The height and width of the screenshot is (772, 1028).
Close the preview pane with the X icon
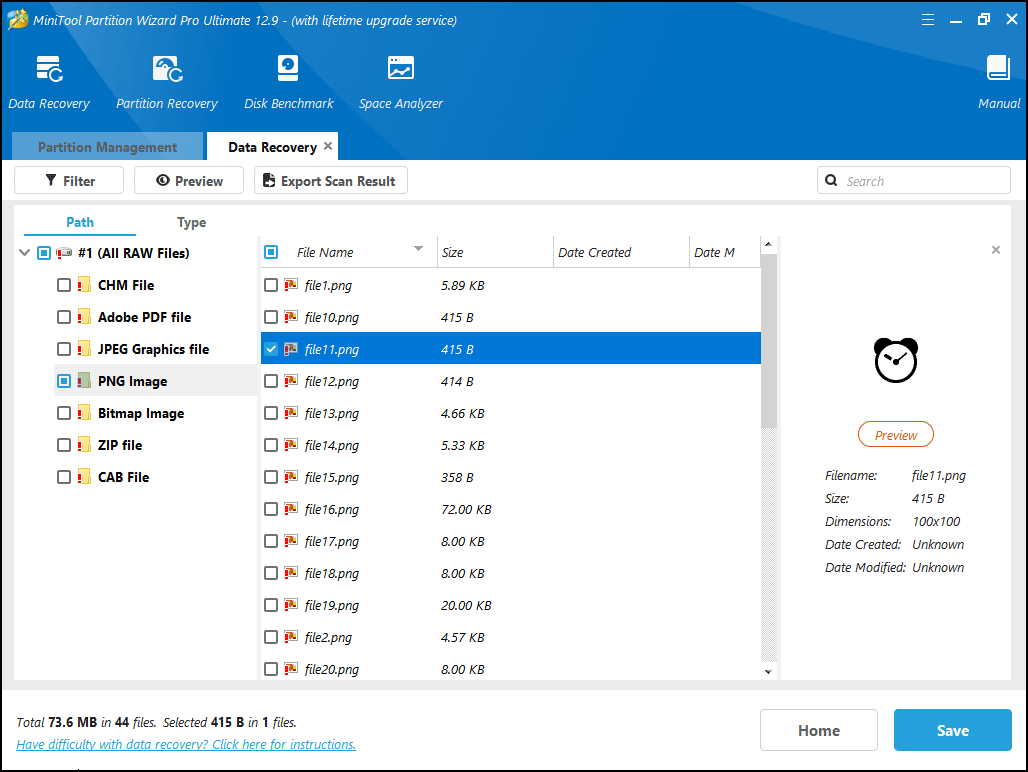[995, 250]
